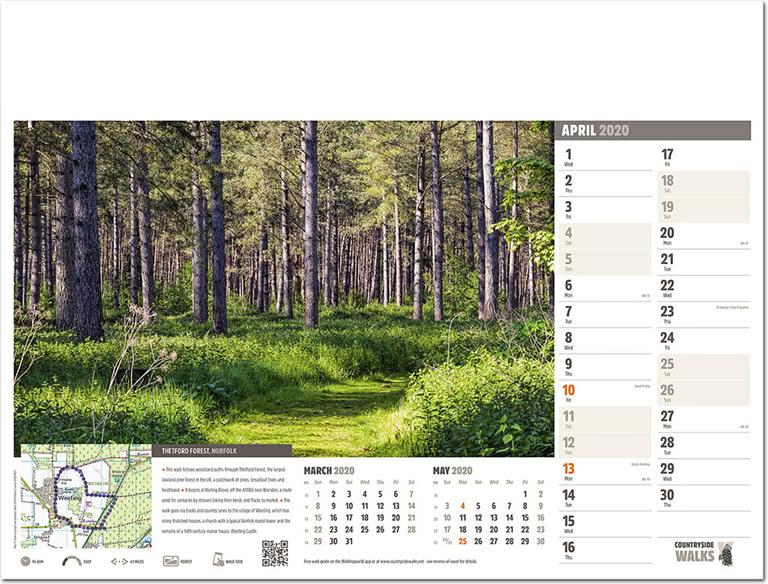The width and height of the screenshot is (768, 584).
Task: Select the shaded April 19 Sun cell
Action: point(703,210)
